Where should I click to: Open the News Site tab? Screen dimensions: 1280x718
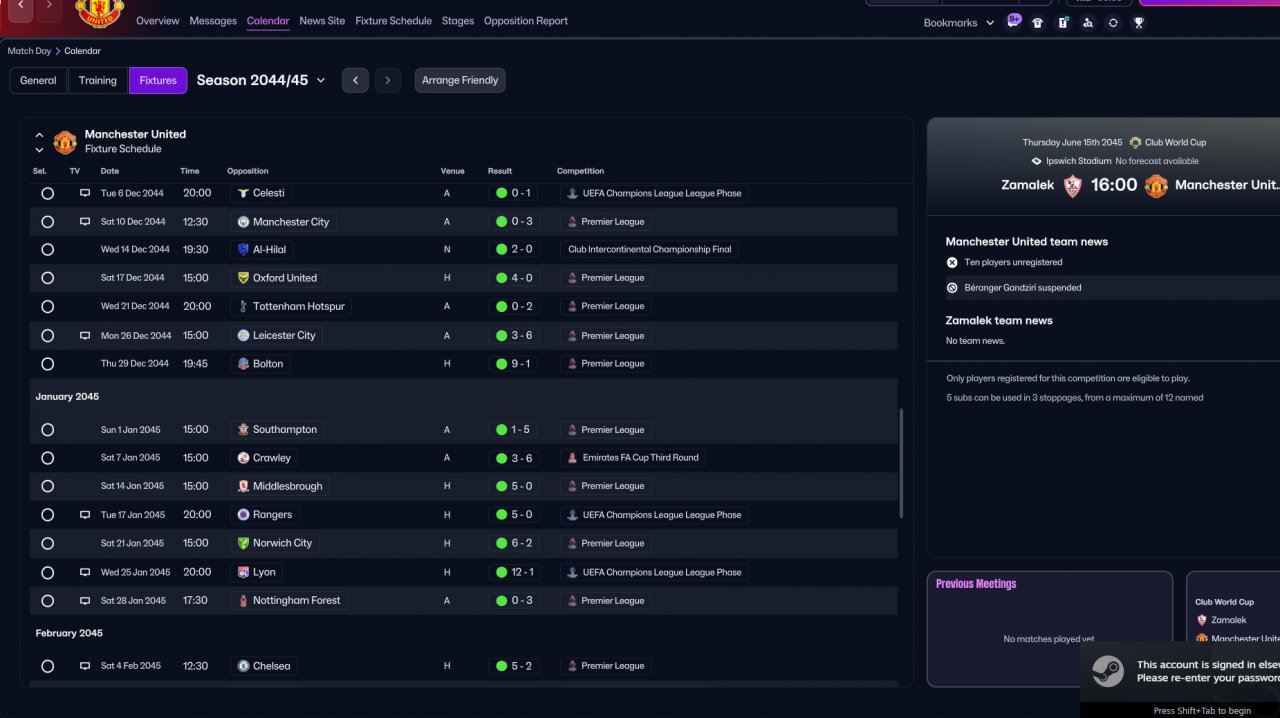(x=322, y=21)
